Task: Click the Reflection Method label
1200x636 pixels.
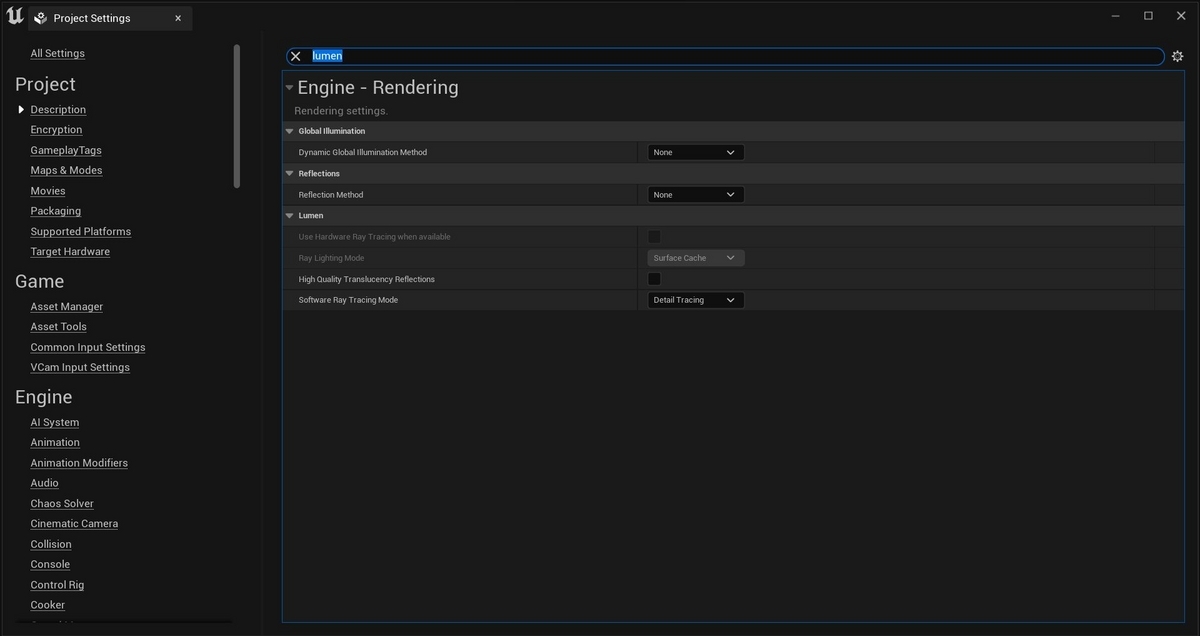Action: [331, 195]
